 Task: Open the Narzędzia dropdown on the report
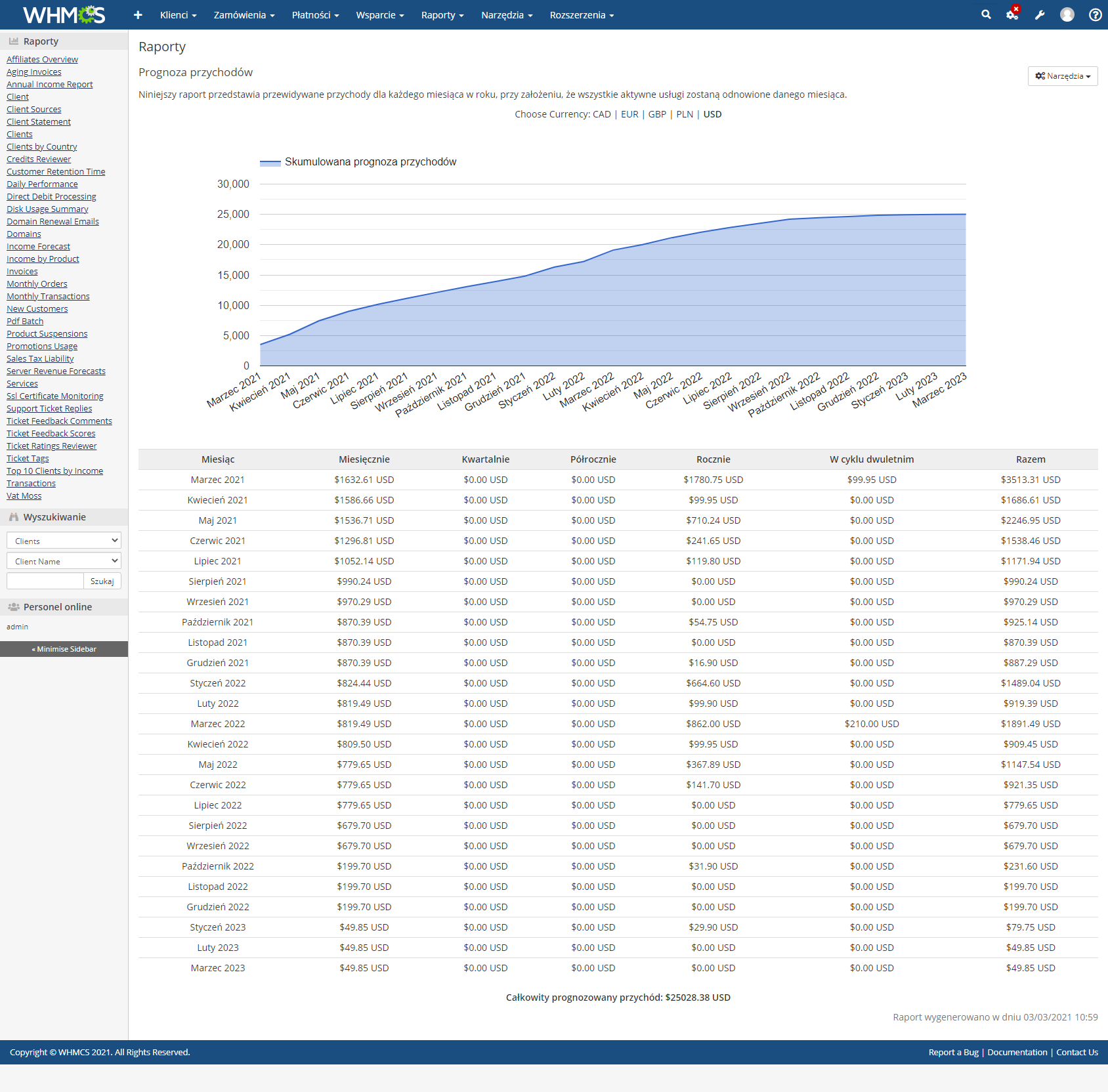pyautogui.click(x=1062, y=75)
